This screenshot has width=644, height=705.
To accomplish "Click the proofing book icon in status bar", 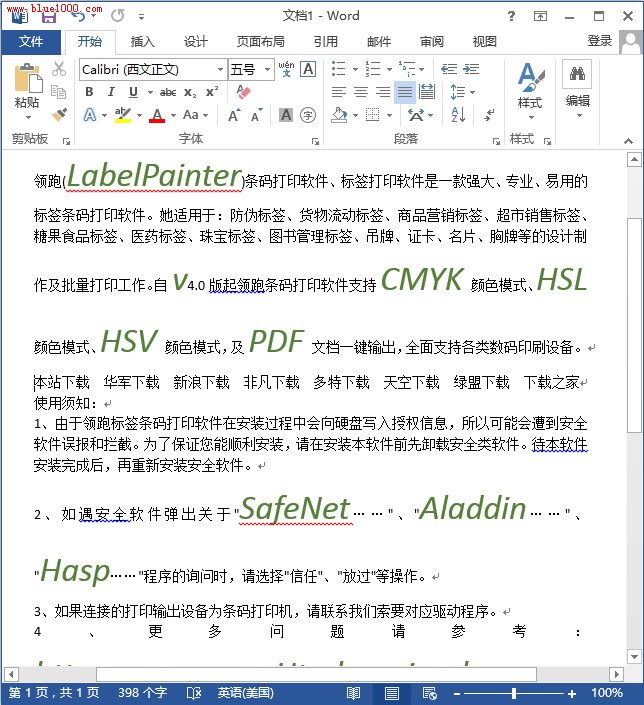I will 194,693.
